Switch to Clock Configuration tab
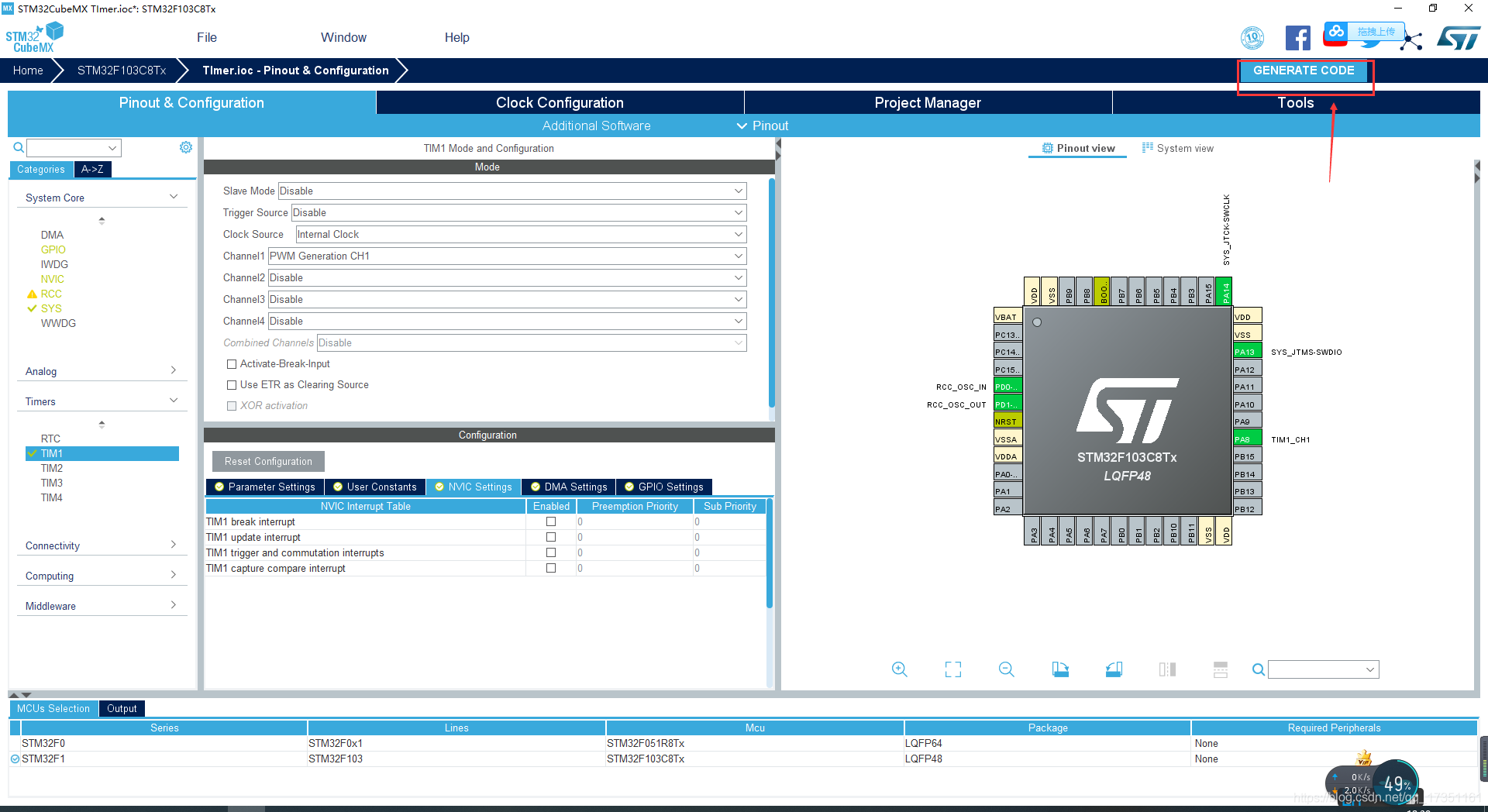The width and height of the screenshot is (1488, 812). coord(560,102)
